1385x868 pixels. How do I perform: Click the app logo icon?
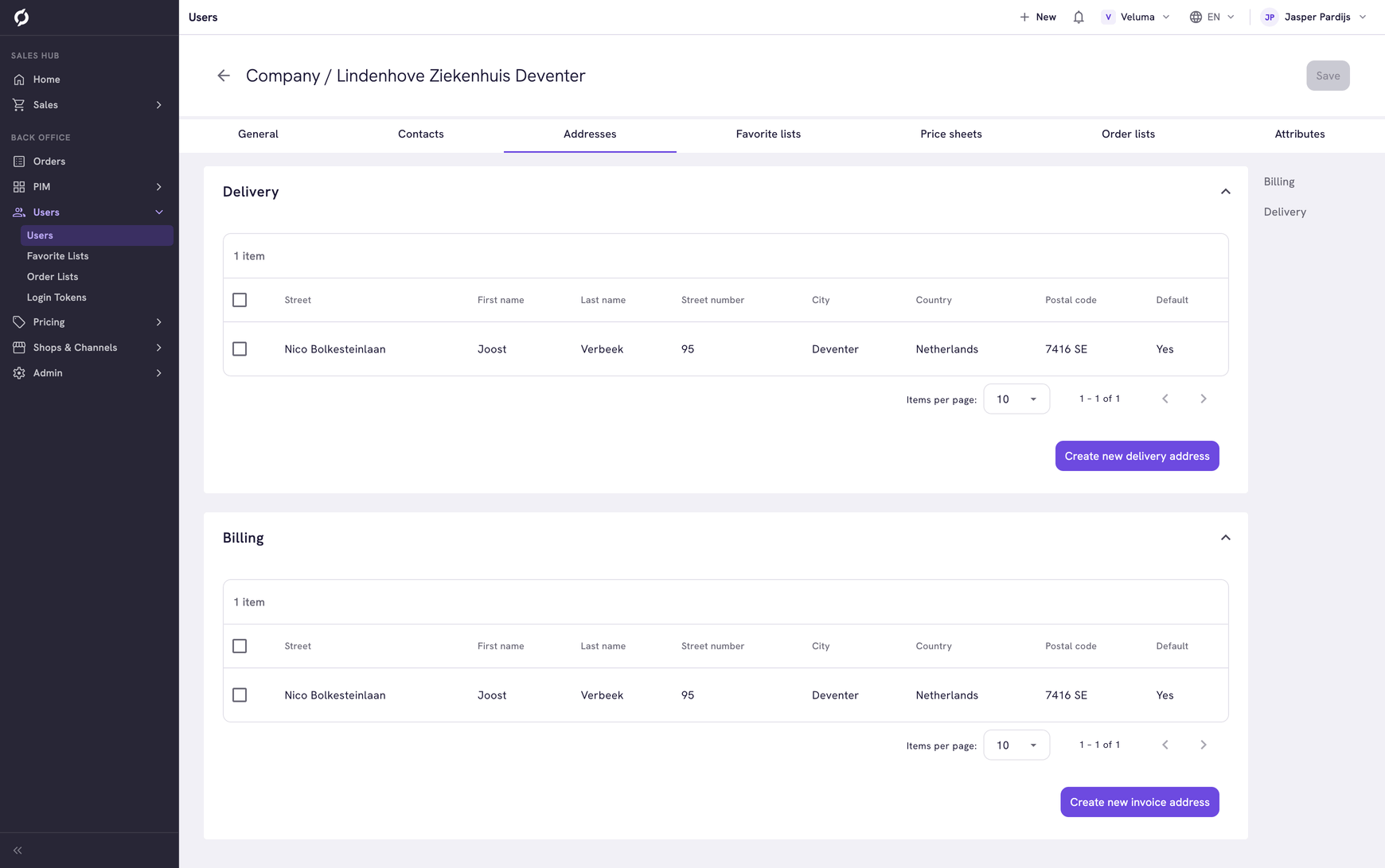21,17
